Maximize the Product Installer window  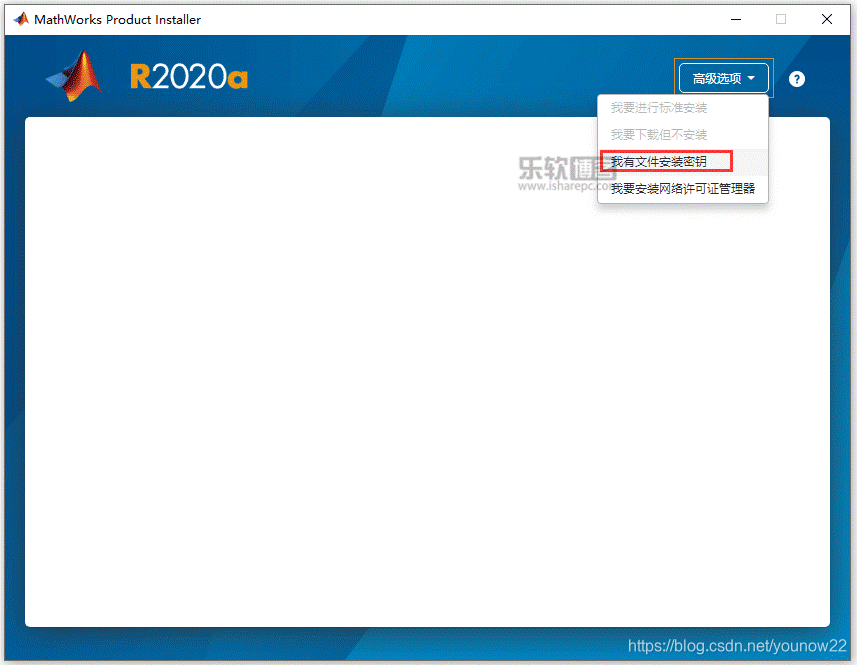[x=781, y=19]
